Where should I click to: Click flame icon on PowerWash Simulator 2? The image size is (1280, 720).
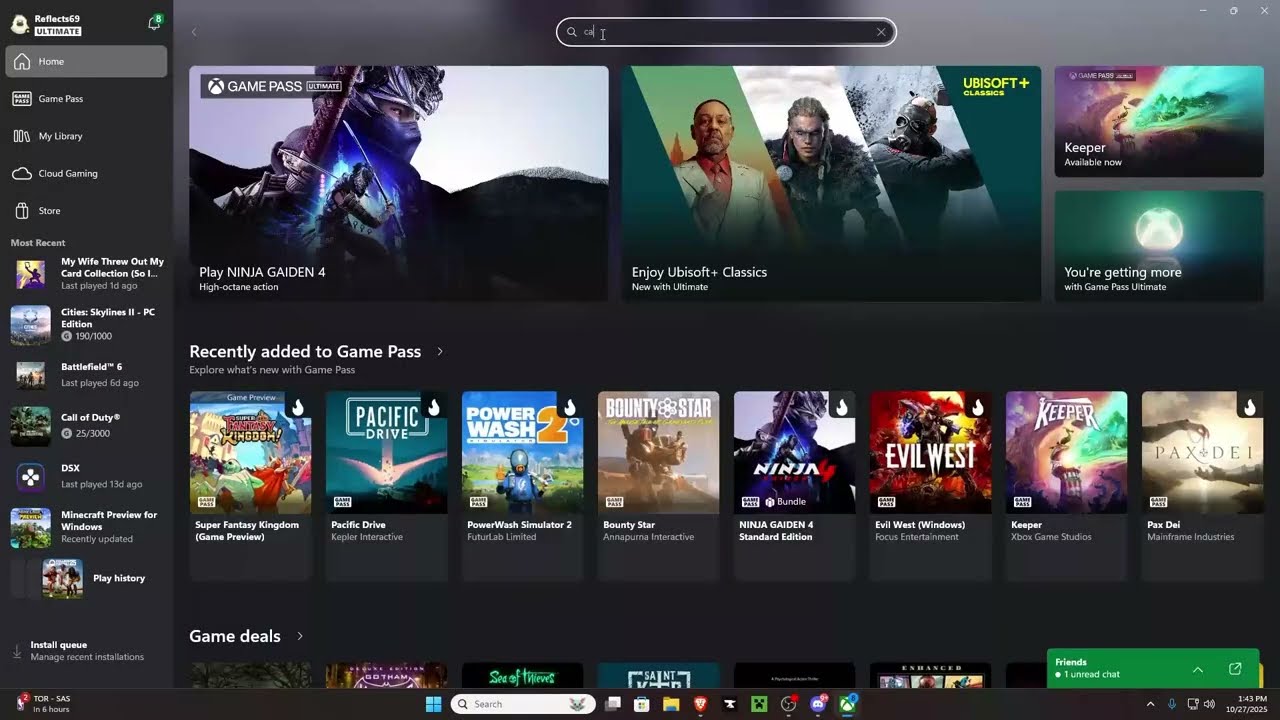[x=570, y=406]
